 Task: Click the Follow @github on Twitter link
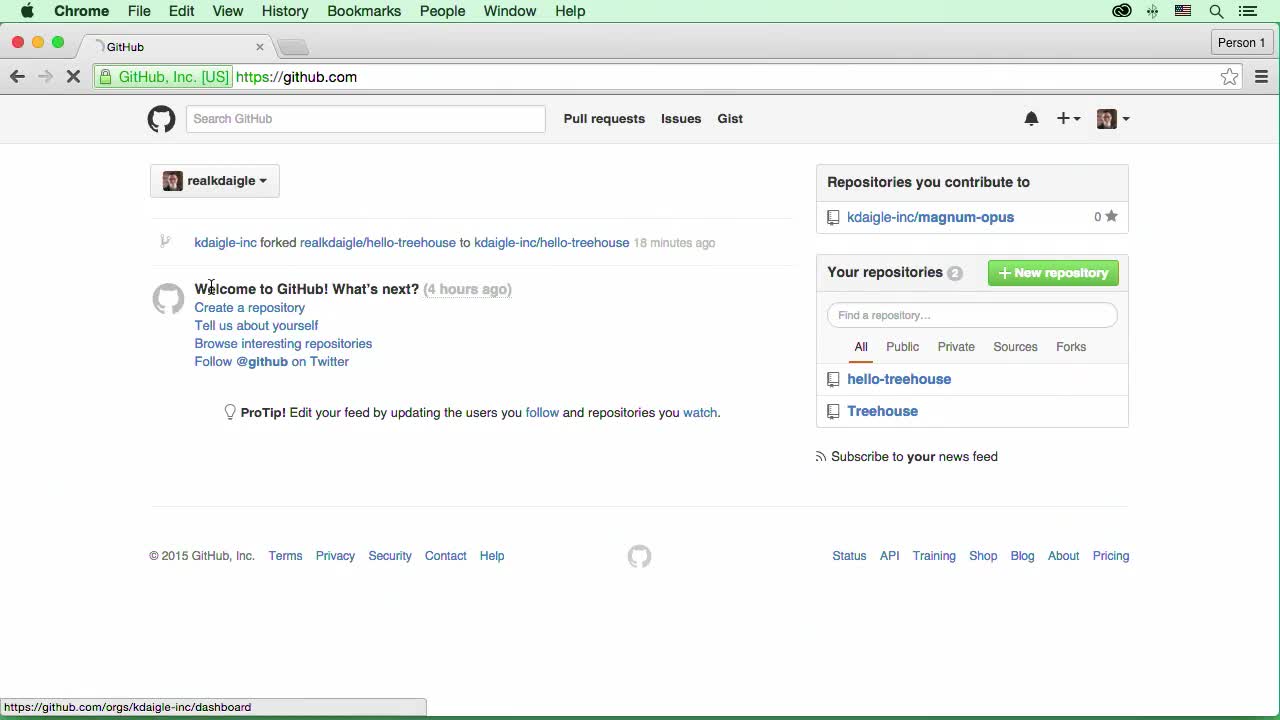[x=271, y=361]
